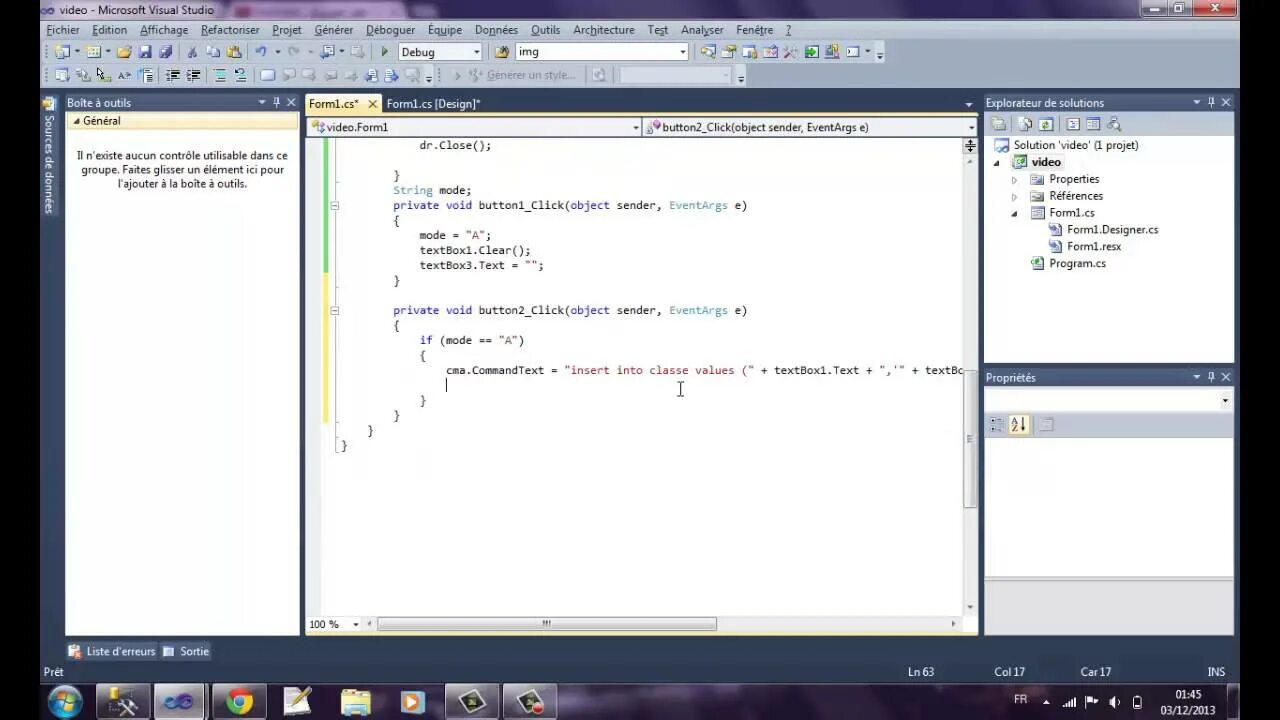The width and height of the screenshot is (1280, 720).
Task: Click the Copy icon in toolbar
Action: 213,52
